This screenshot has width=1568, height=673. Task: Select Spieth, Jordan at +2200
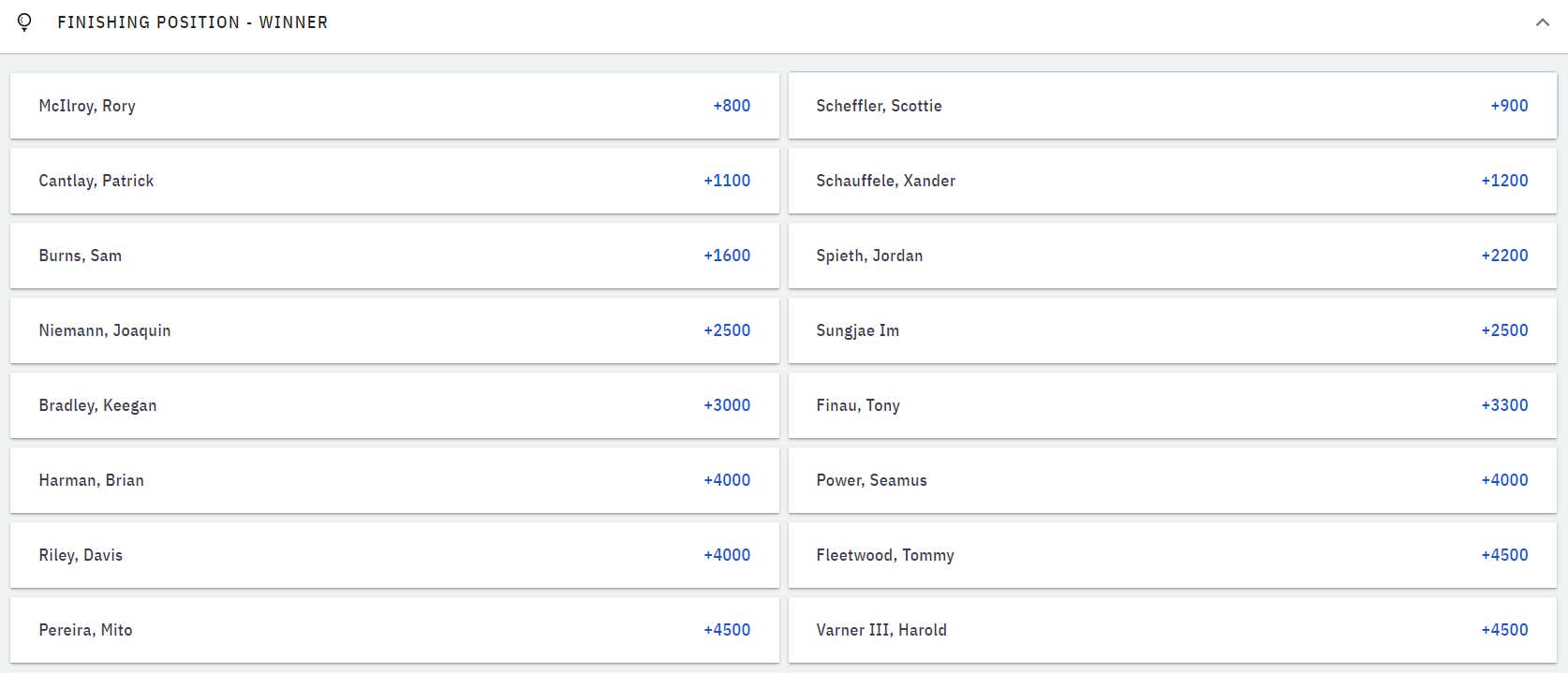(x=1173, y=256)
